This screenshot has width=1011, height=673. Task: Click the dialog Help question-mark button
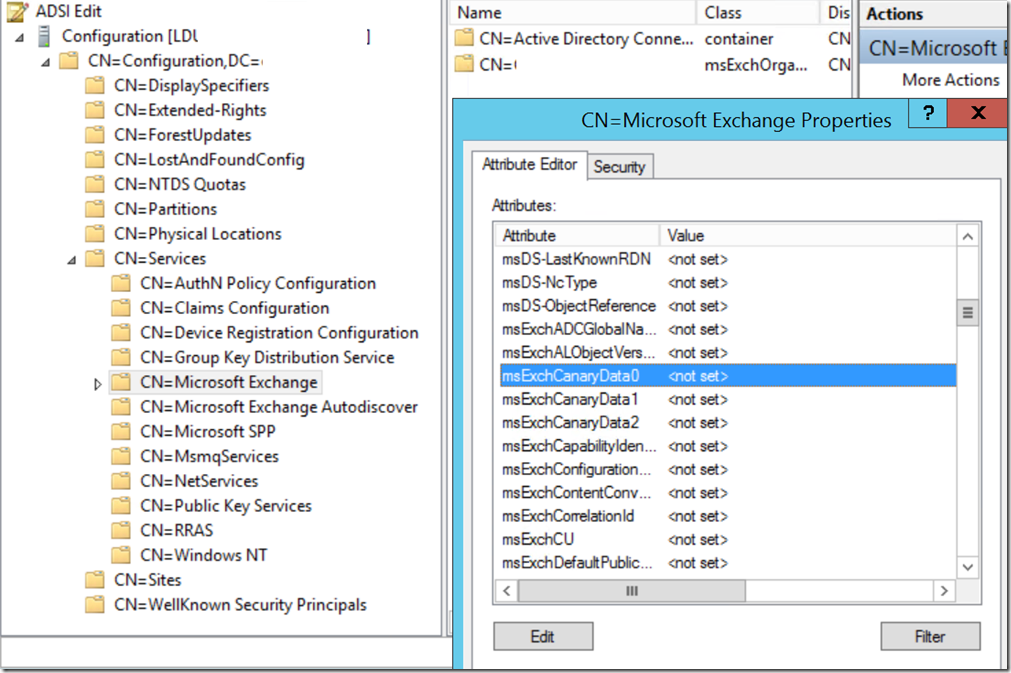pos(928,113)
